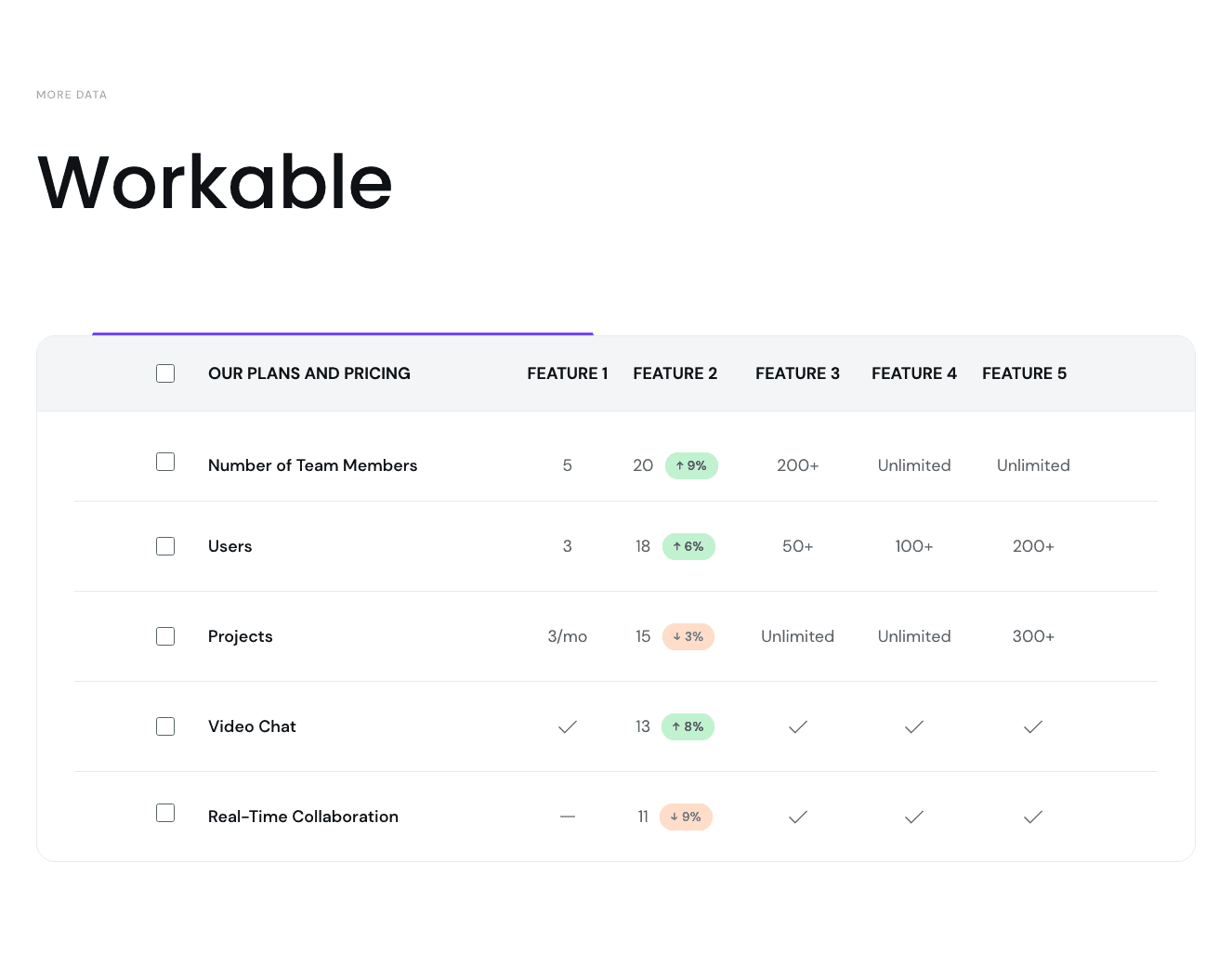This screenshot has height=954, width=1232.
Task: Click the green 6% up-arrow badge
Action: coord(688,546)
